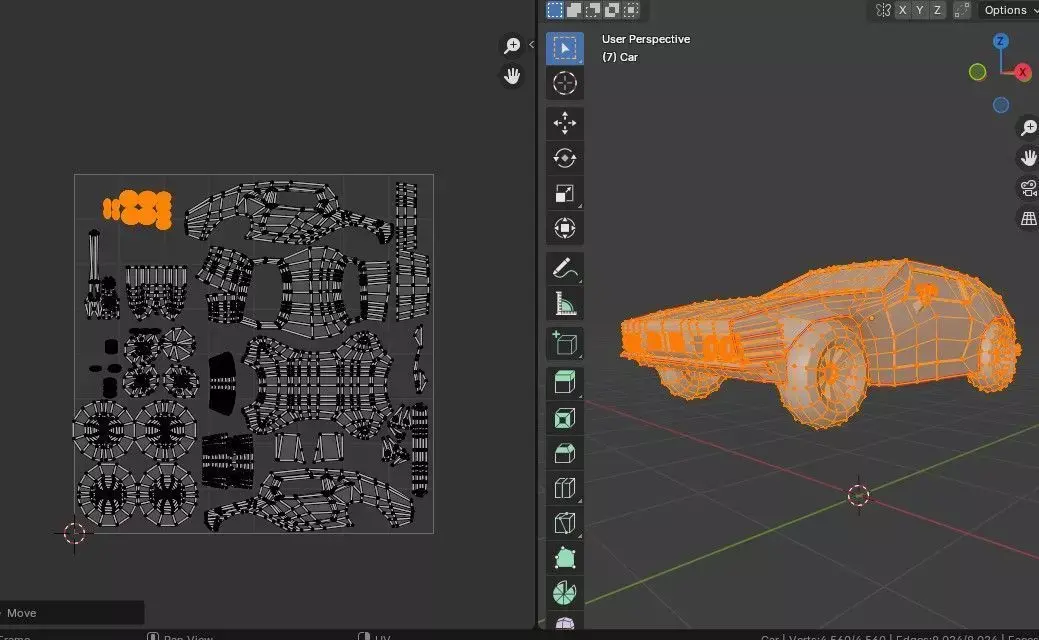The image size is (1039, 640).
Task: Select the Poly Build tool
Action: pyautogui.click(x=565, y=559)
